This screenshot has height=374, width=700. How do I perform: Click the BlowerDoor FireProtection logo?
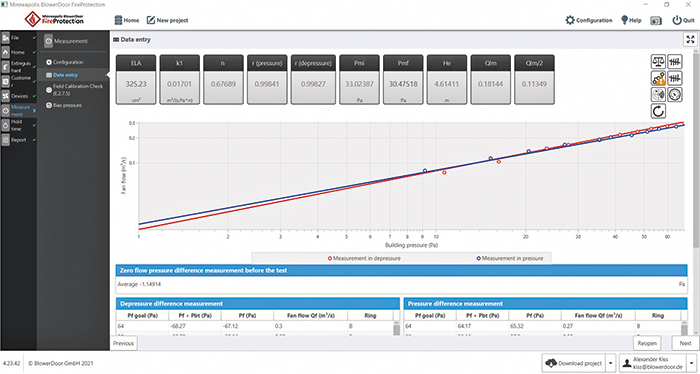point(54,19)
